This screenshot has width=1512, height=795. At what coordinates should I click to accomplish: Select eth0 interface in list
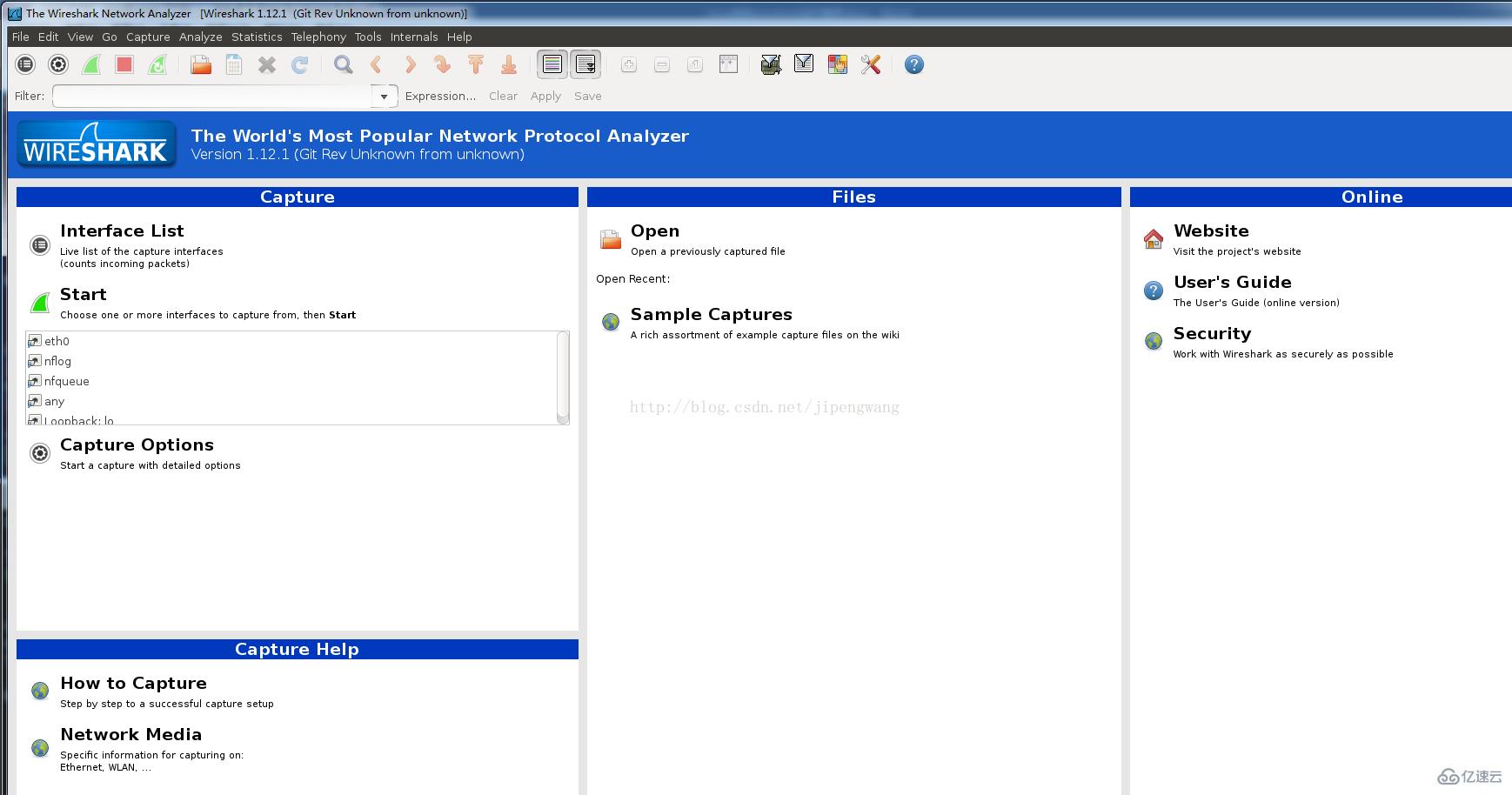[291, 341]
